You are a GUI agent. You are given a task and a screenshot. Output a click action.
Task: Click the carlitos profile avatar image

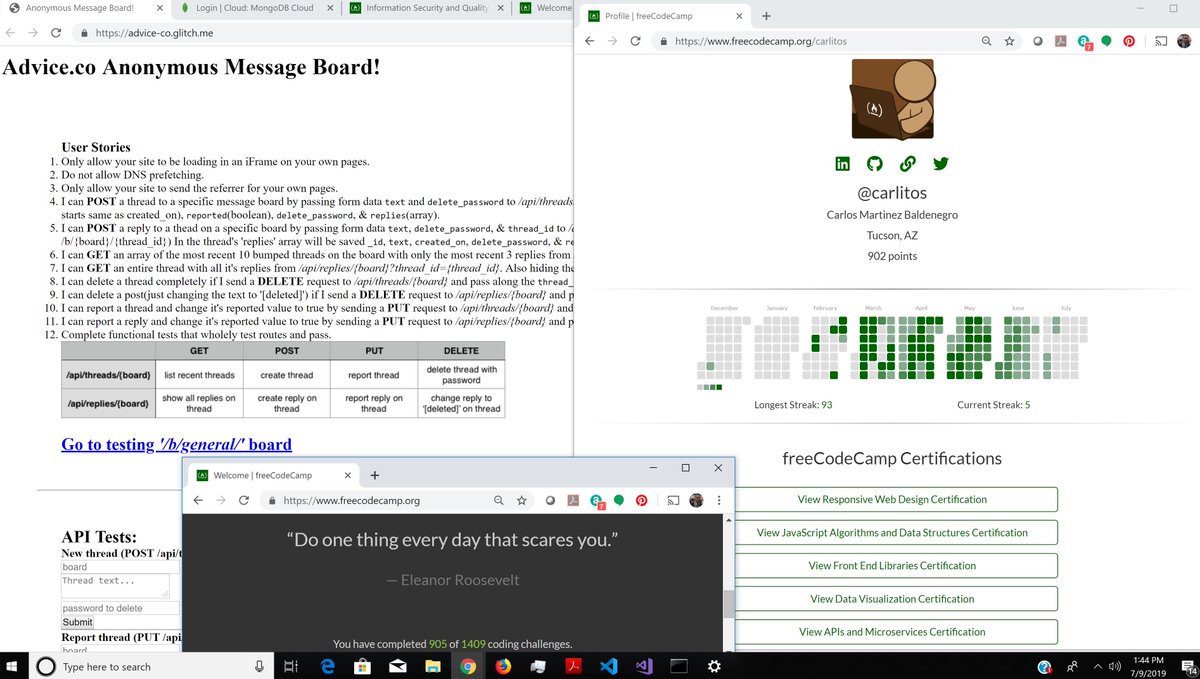pyautogui.click(x=892, y=98)
